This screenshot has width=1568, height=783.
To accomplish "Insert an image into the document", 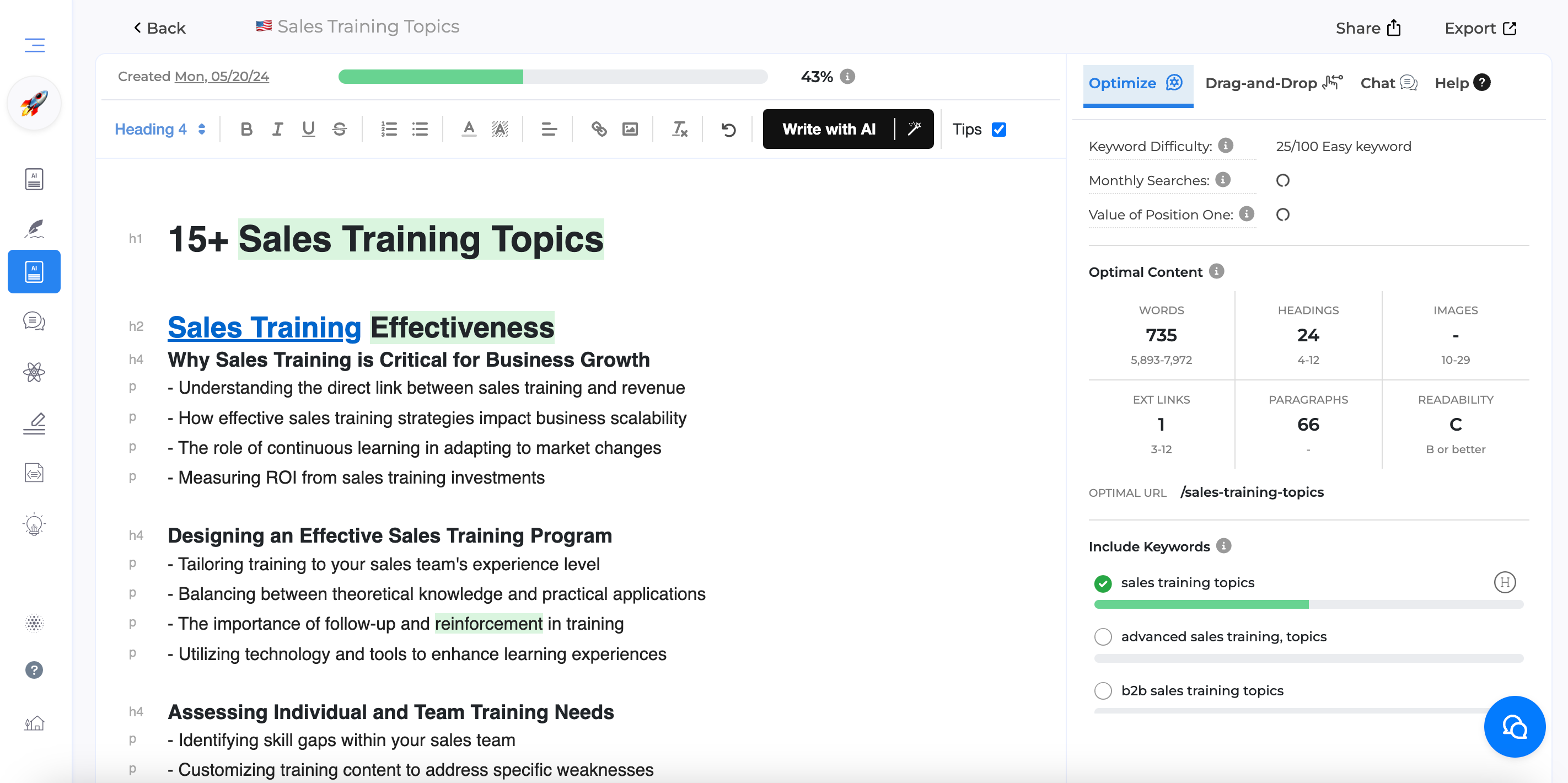I will pos(630,129).
